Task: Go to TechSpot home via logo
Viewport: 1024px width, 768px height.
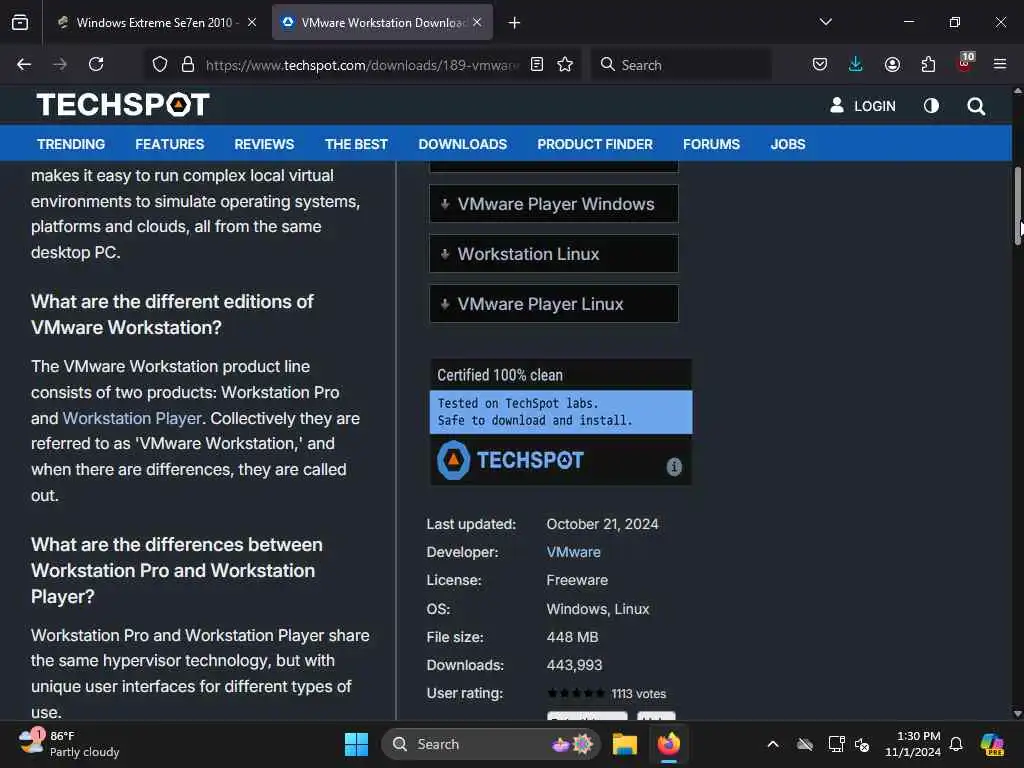Action: [x=123, y=104]
